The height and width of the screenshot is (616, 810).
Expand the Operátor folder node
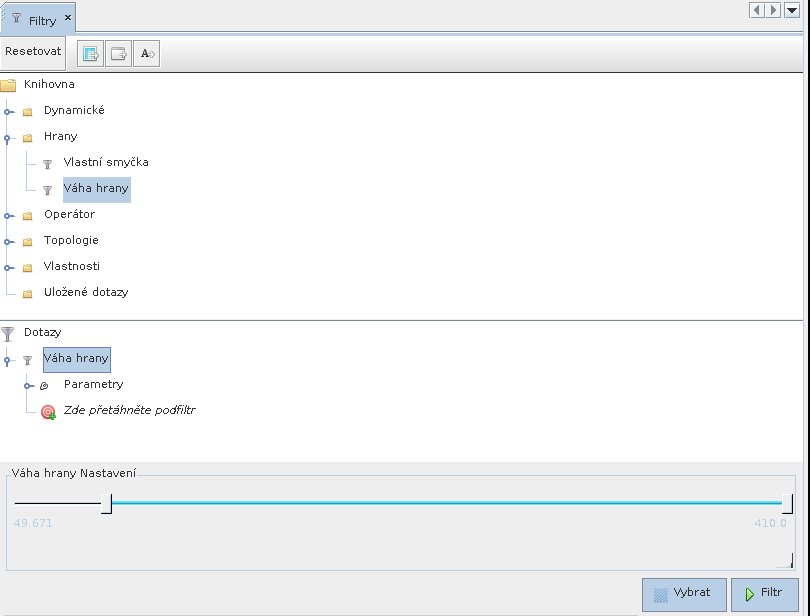(7, 216)
